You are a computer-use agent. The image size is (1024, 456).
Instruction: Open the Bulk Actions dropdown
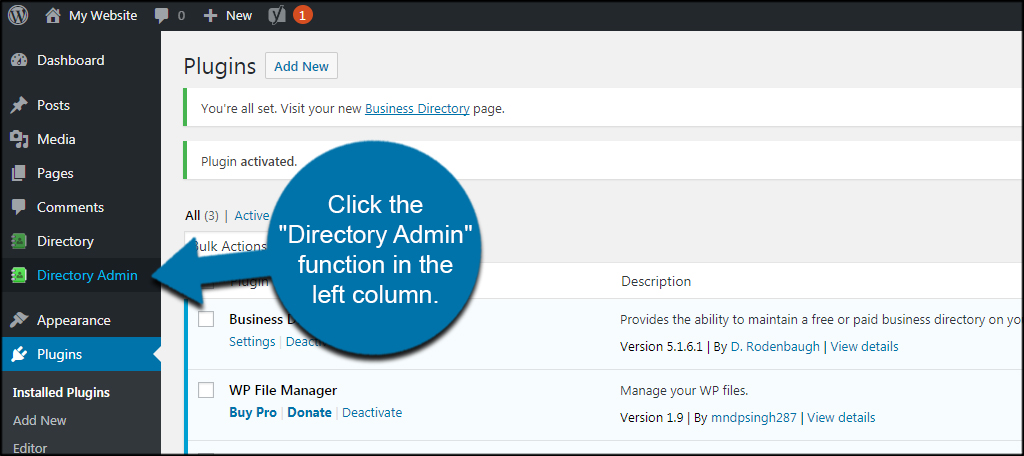(229, 246)
